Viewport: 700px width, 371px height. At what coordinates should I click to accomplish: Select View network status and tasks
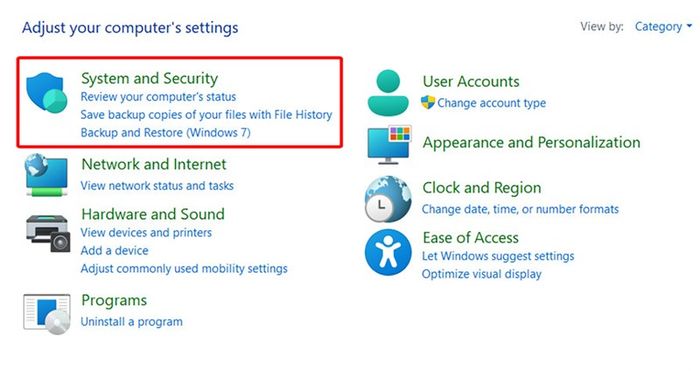[x=157, y=186]
